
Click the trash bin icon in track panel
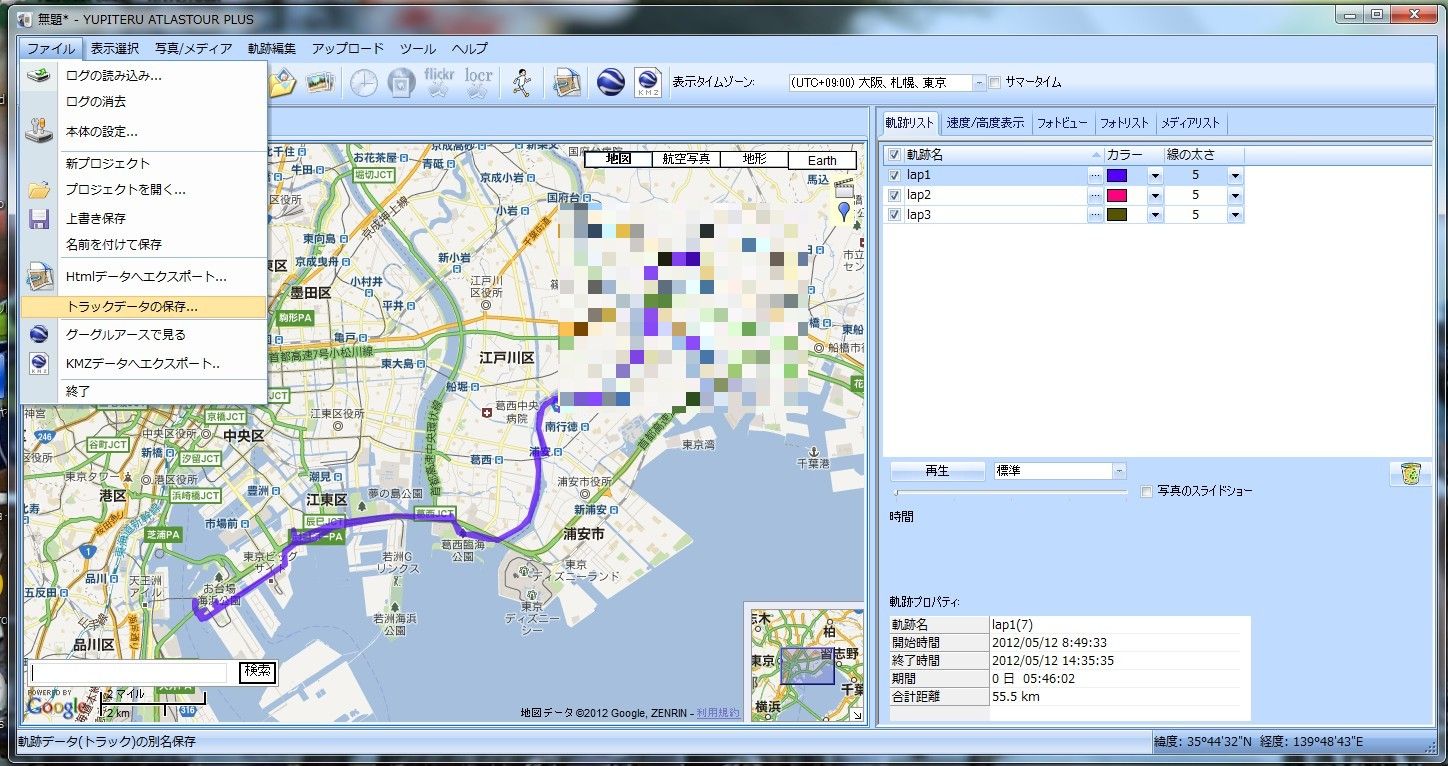[1410, 474]
